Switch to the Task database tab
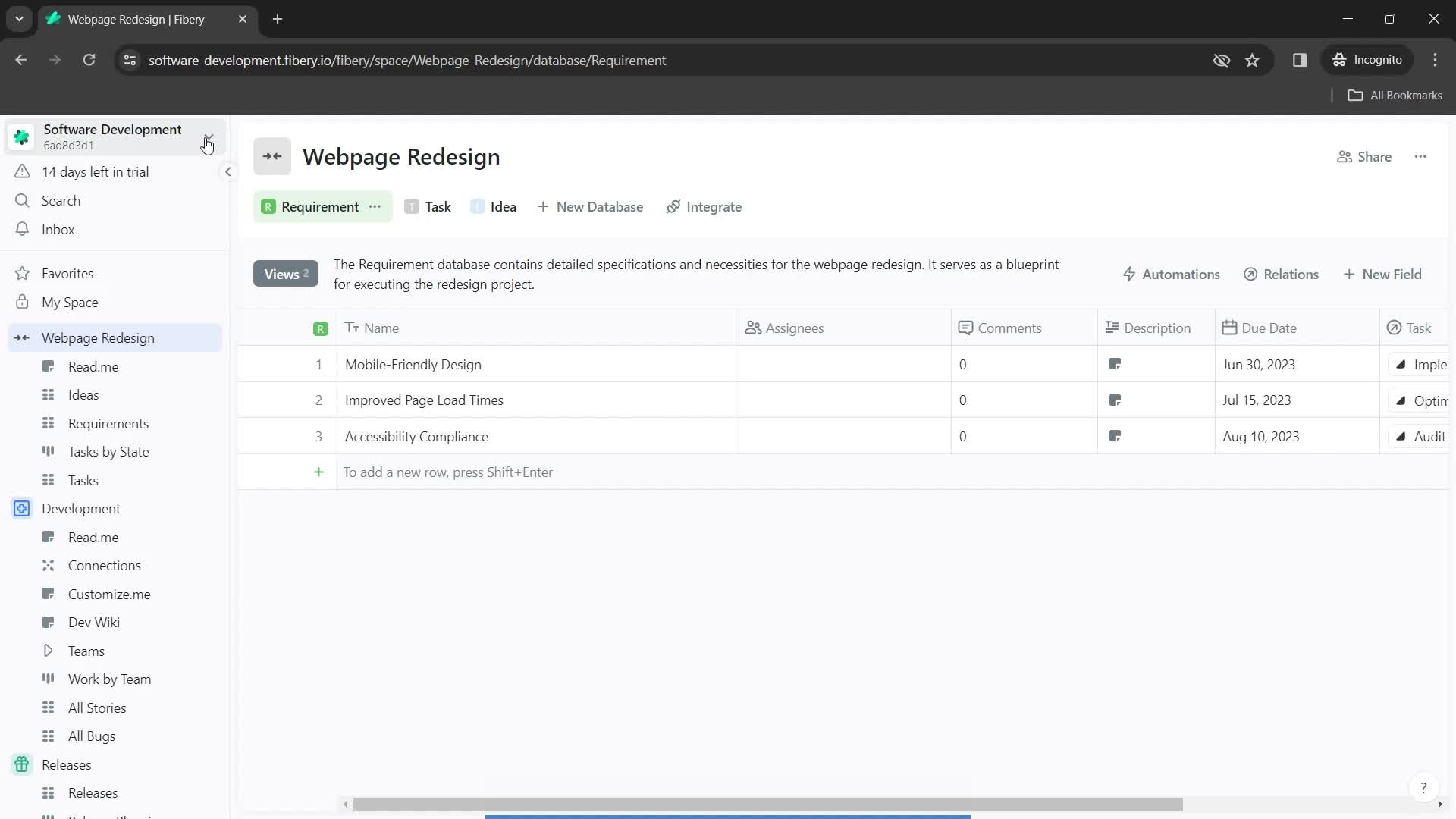Image resolution: width=1456 pixels, height=819 pixels. (x=428, y=206)
